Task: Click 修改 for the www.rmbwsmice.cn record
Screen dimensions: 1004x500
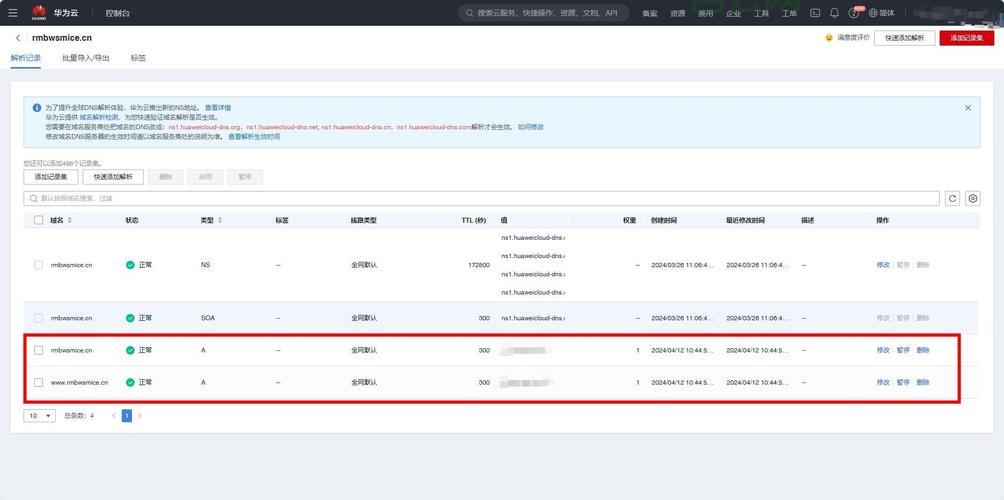Action: [883, 382]
